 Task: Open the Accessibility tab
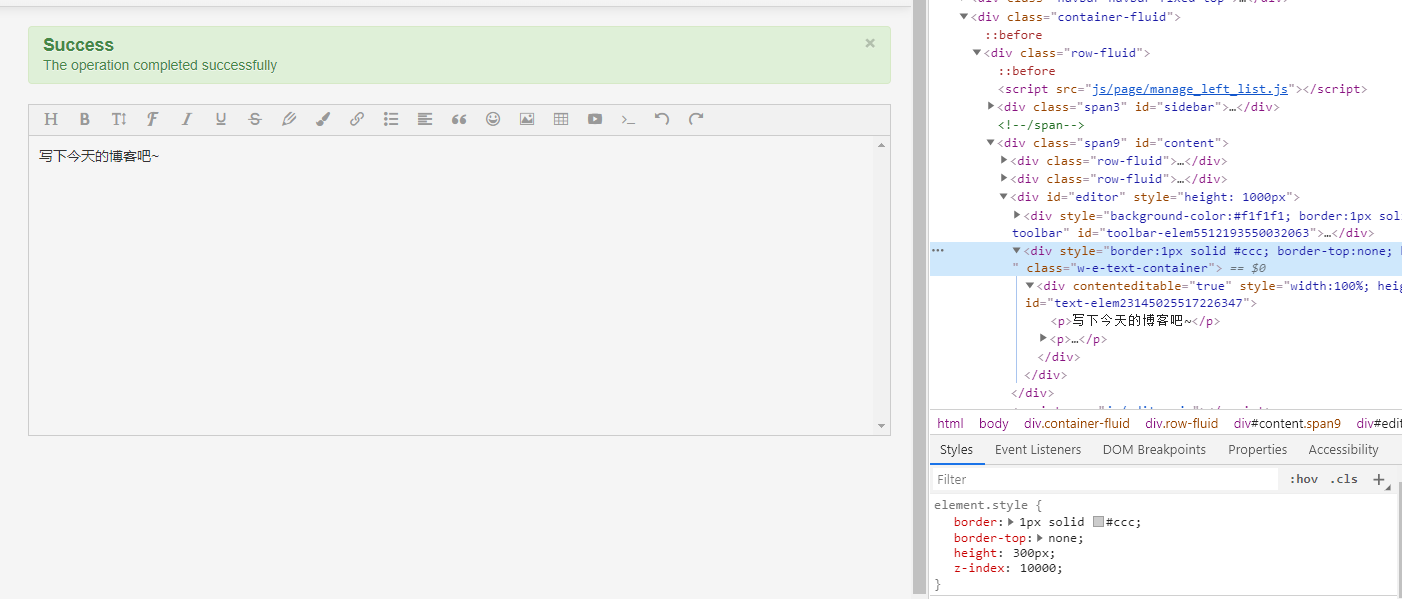1343,450
